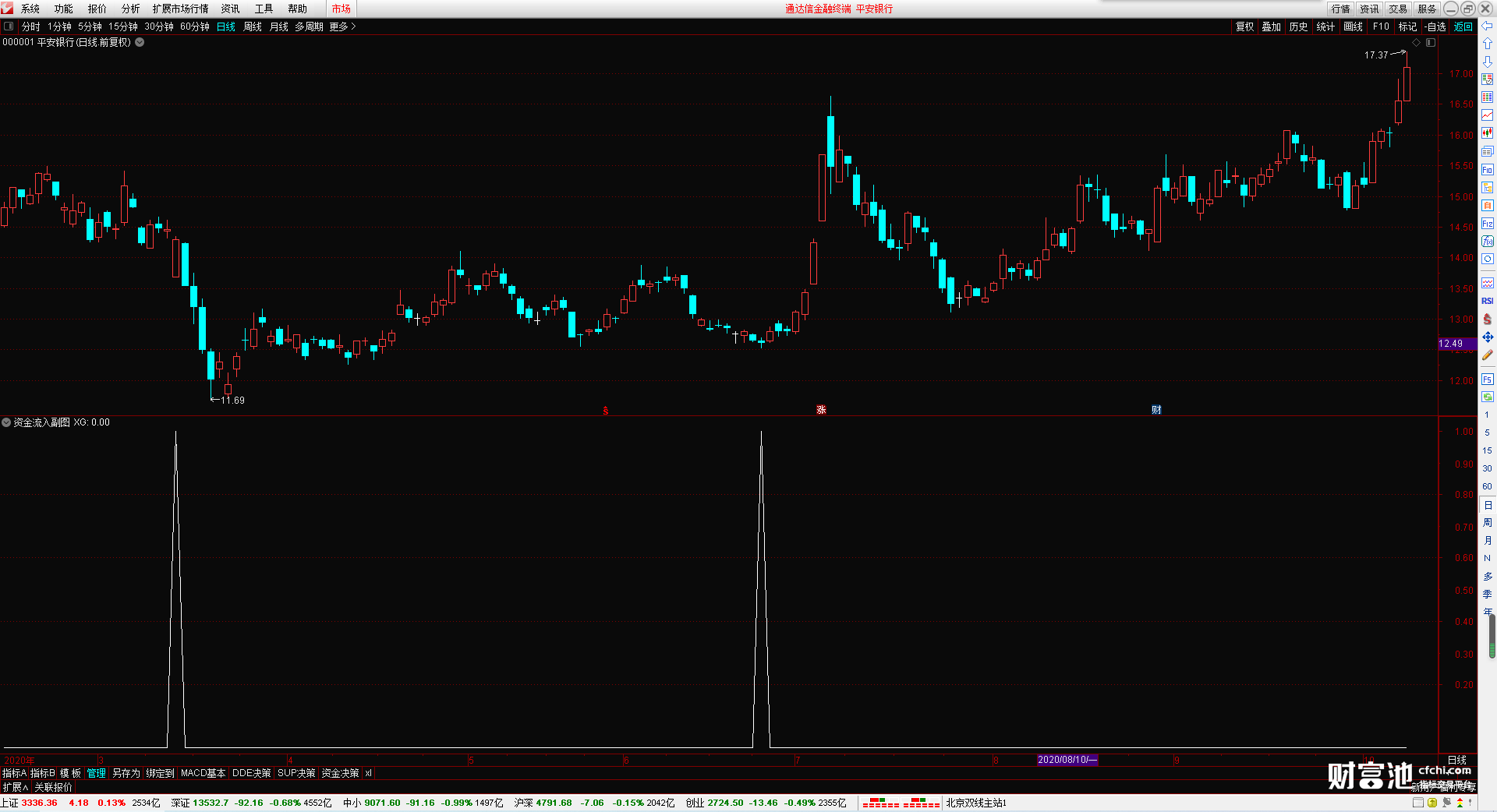This screenshot has height=812, width=1497.
Task: Open the 多周期 multi-period view
Action: tap(309, 26)
